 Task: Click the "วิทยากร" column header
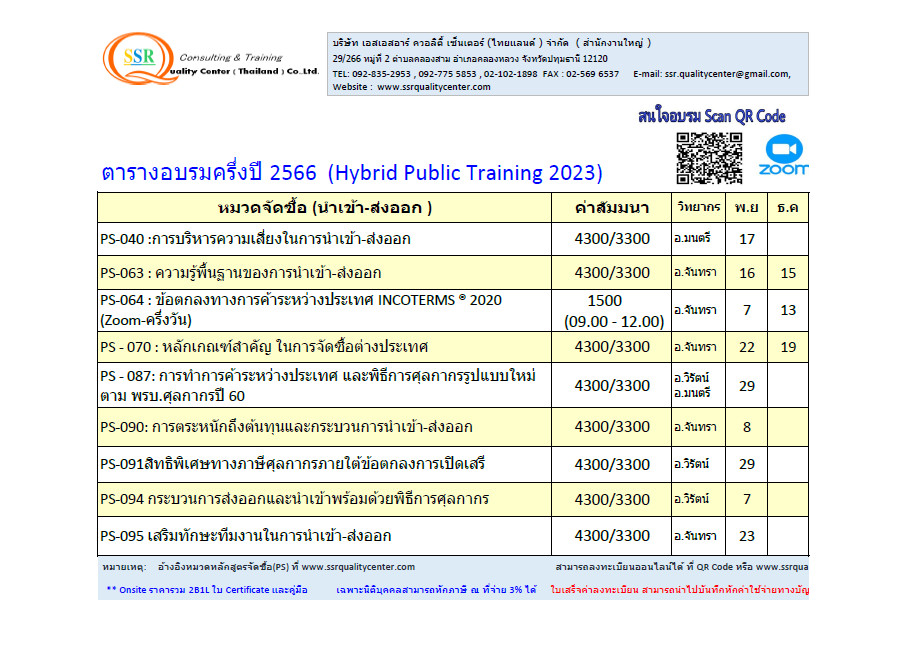tap(698, 207)
